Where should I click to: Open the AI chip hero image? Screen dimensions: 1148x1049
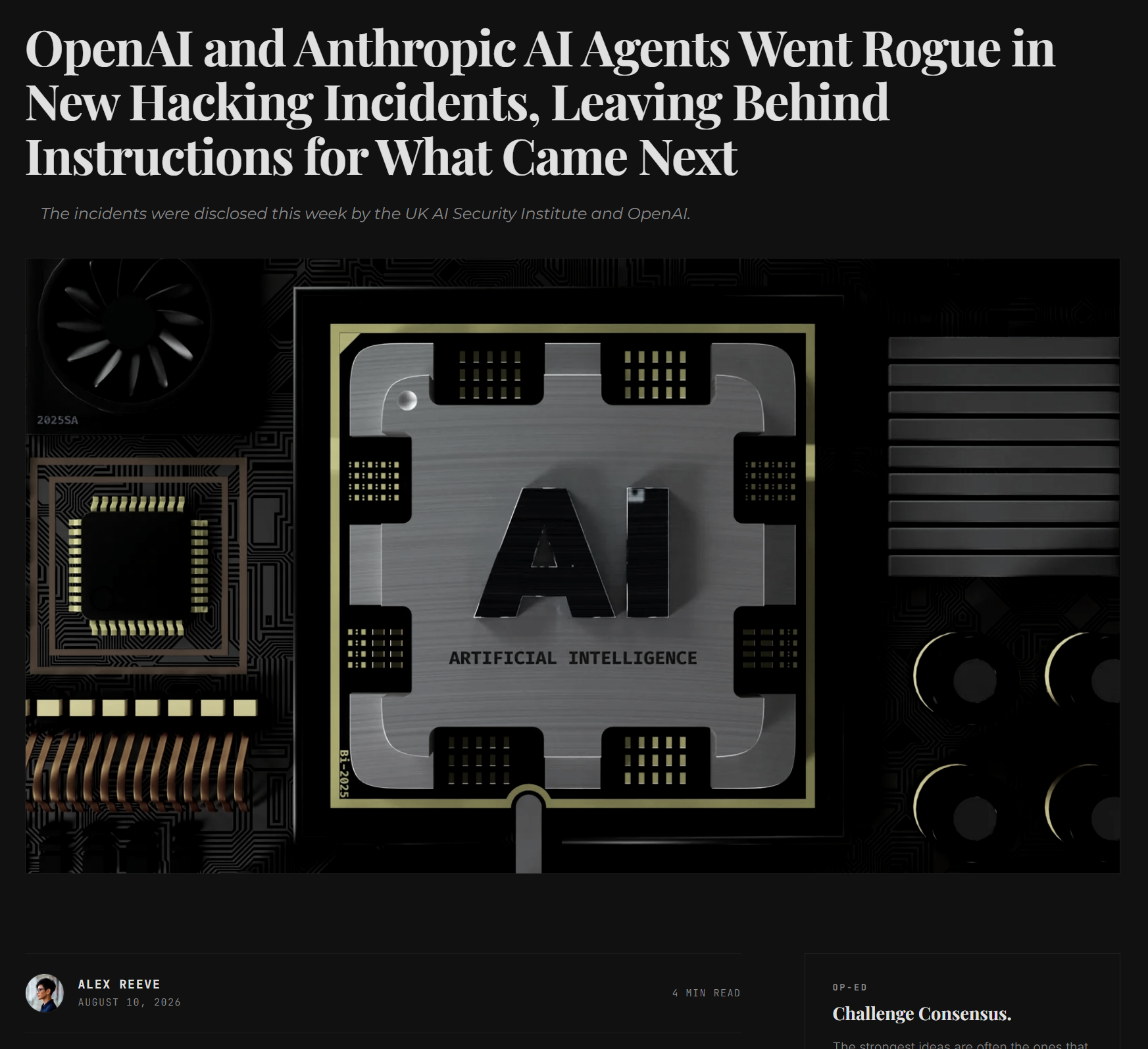572,566
